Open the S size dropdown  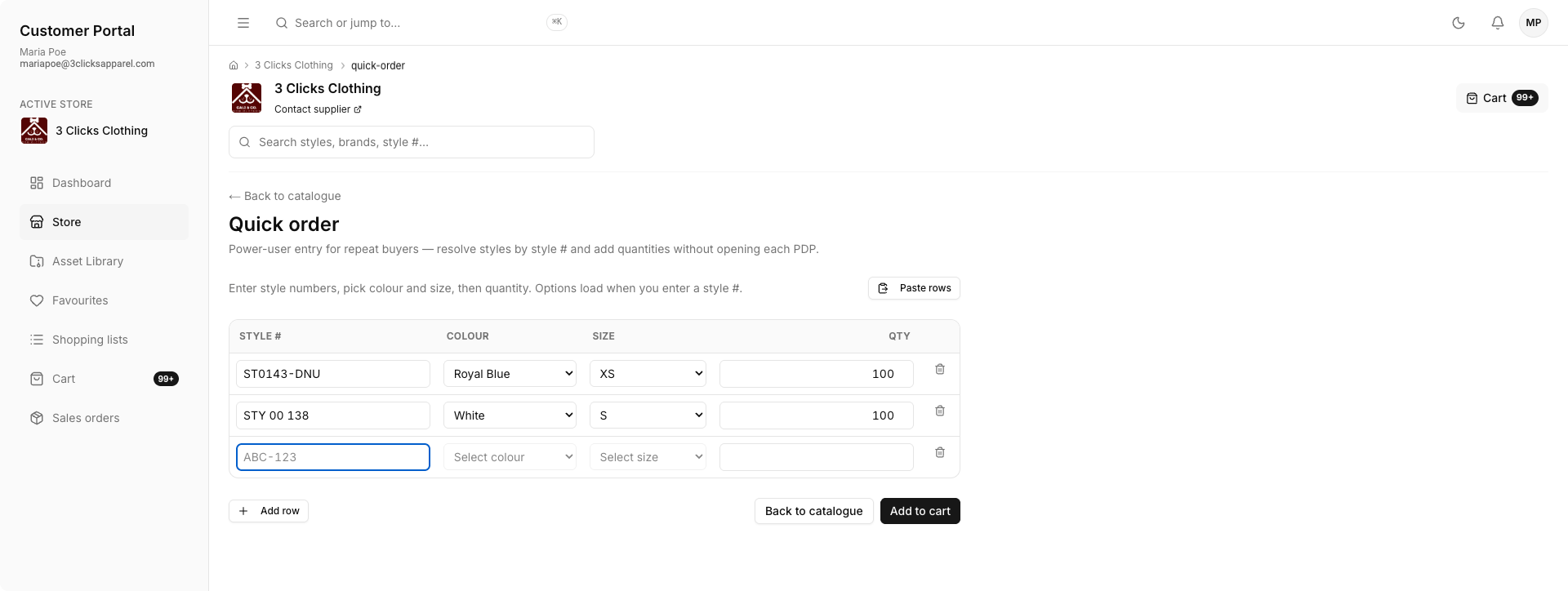648,415
